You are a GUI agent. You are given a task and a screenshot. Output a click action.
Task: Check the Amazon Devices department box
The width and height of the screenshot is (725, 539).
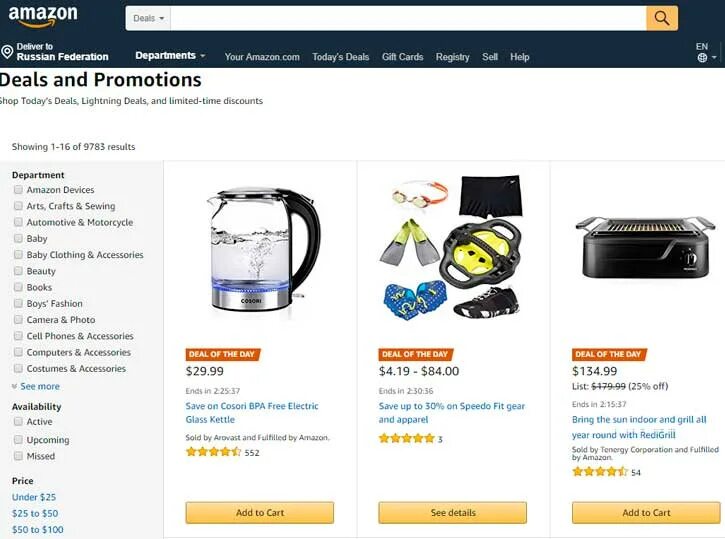point(18,190)
